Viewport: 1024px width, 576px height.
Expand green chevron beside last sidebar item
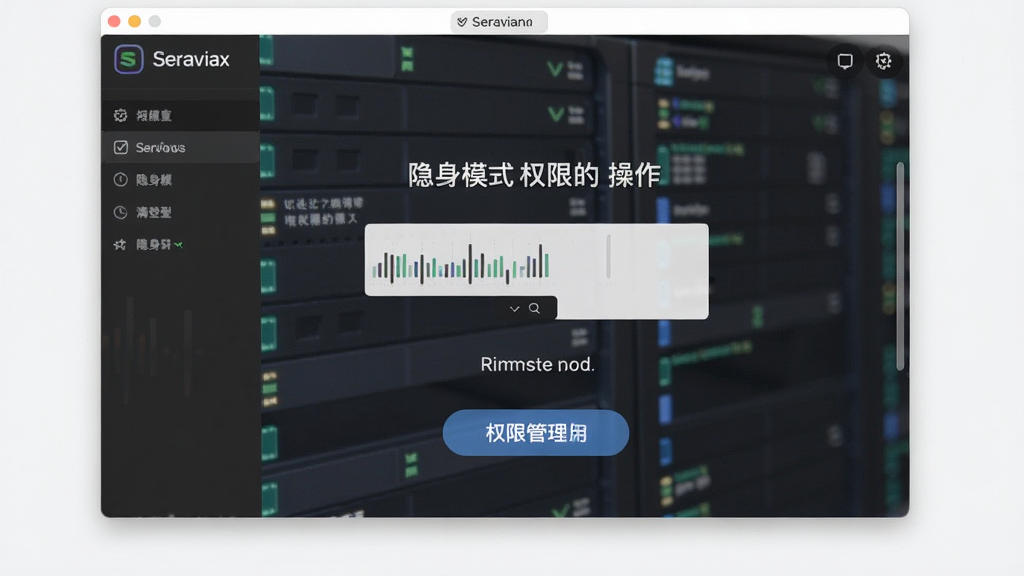(178, 245)
